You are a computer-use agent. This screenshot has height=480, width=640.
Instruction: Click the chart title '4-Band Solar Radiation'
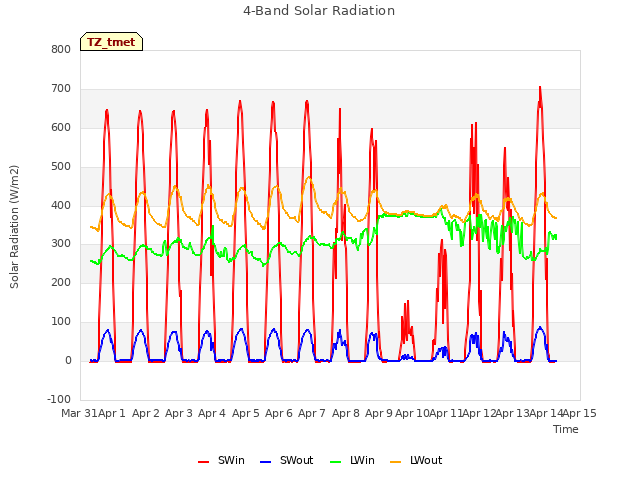(x=319, y=11)
